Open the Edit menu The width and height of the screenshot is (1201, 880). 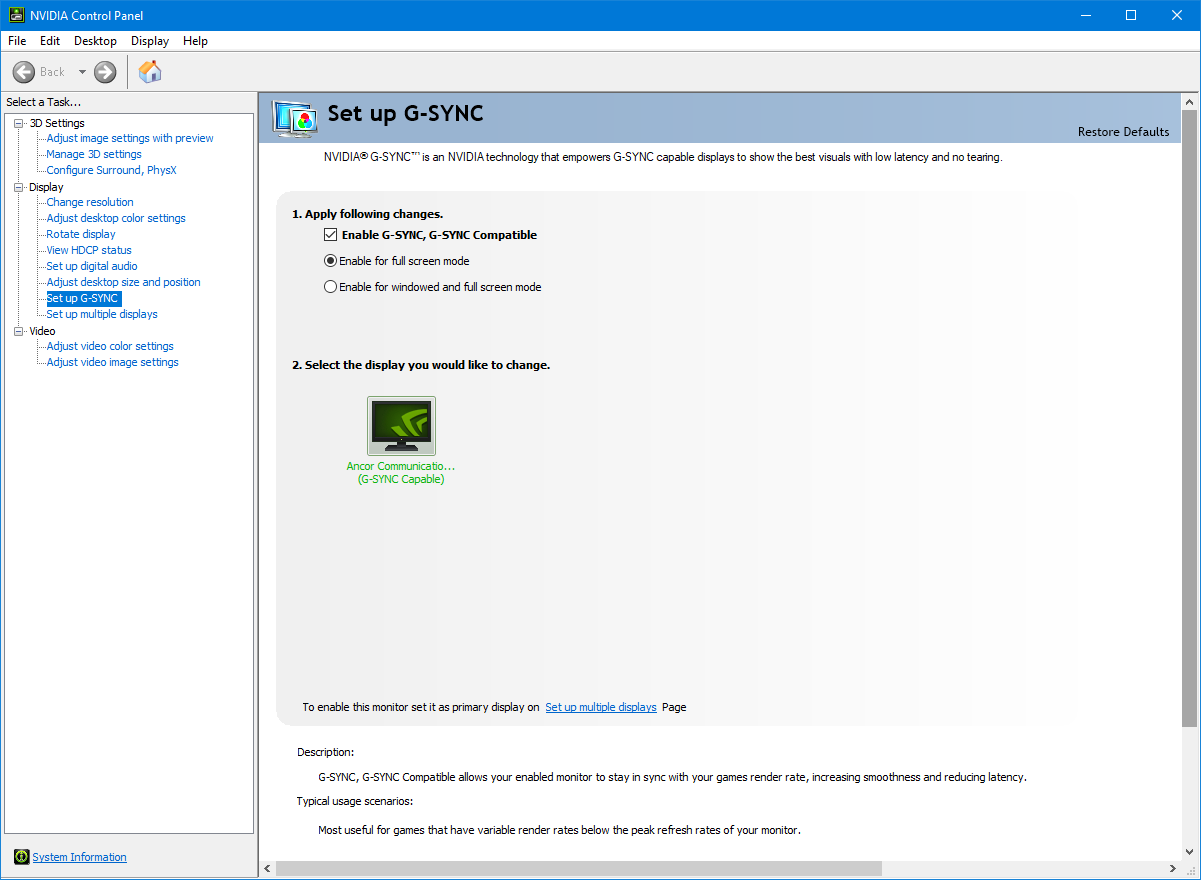[x=50, y=41]
